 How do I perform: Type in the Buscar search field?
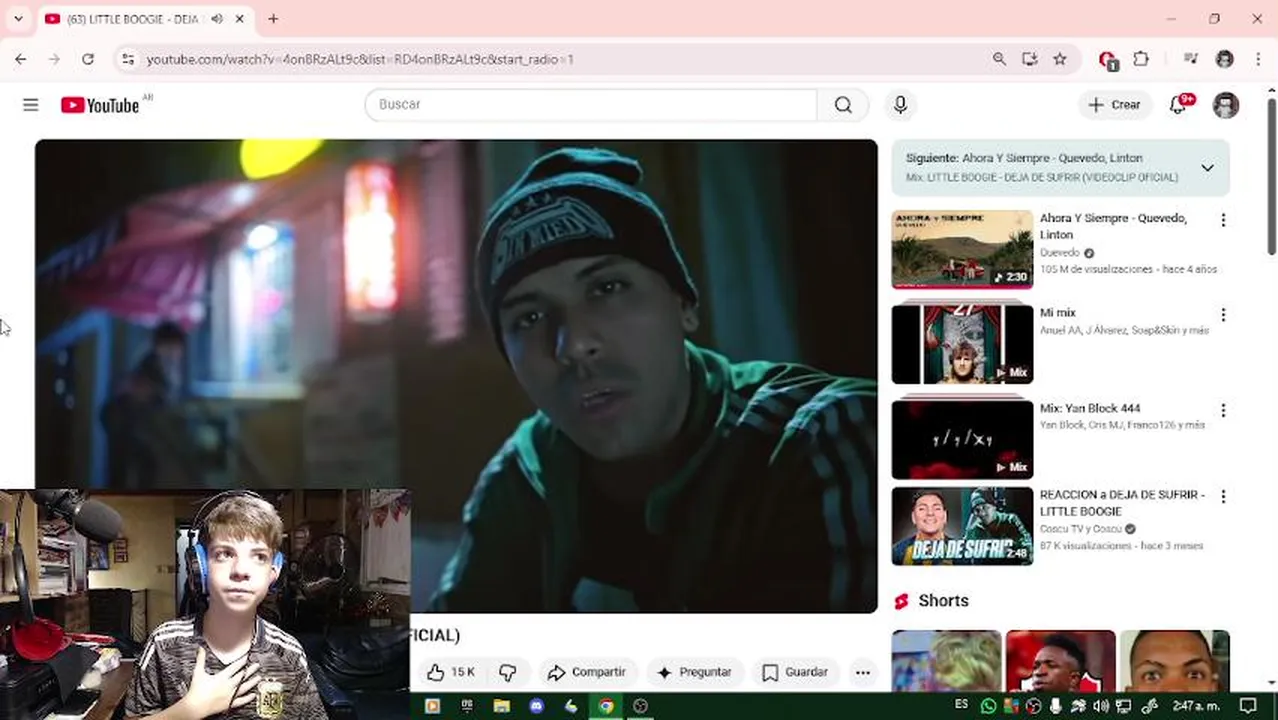click(x=591, y=105)
